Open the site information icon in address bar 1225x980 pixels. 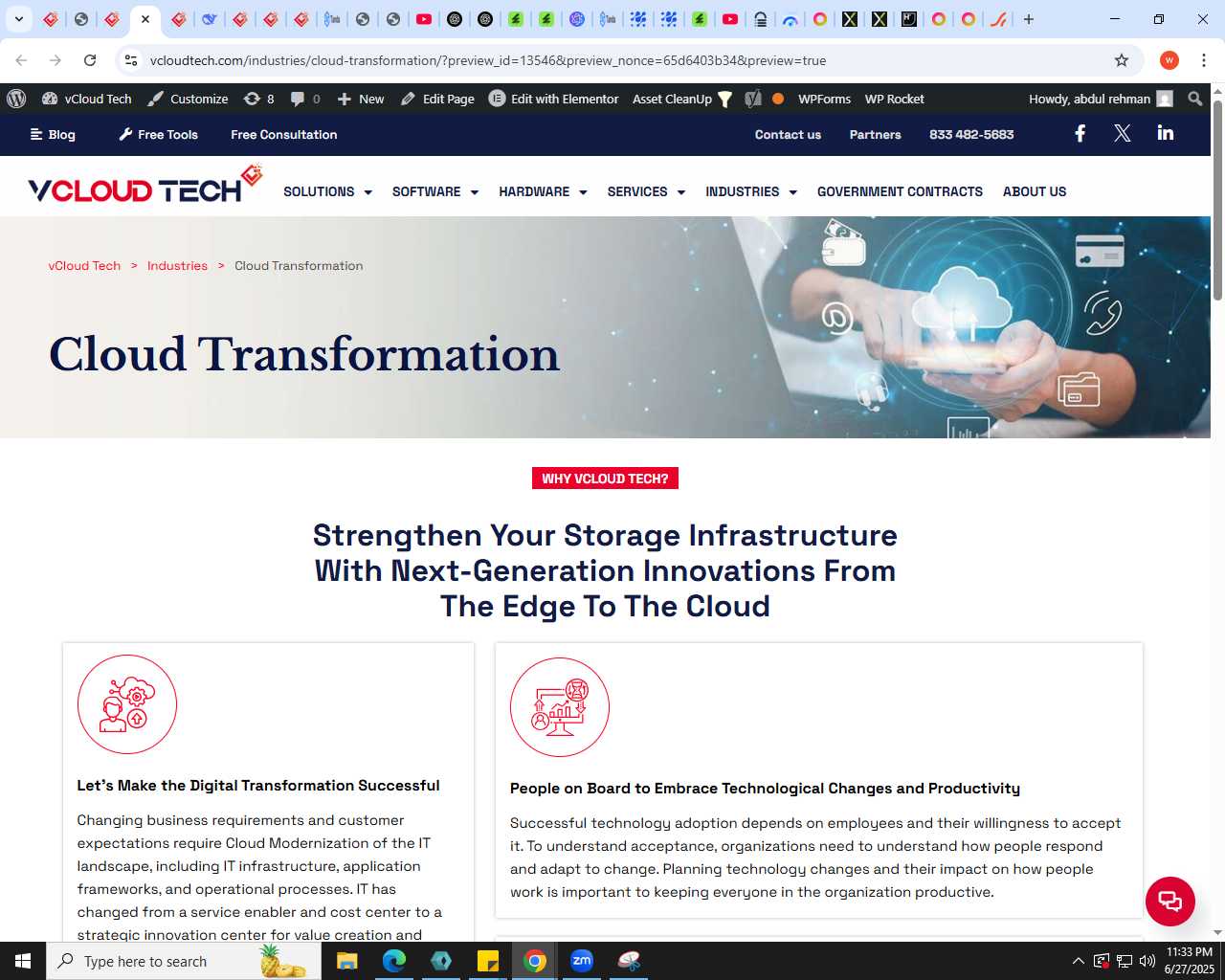(x=131, y=60)
